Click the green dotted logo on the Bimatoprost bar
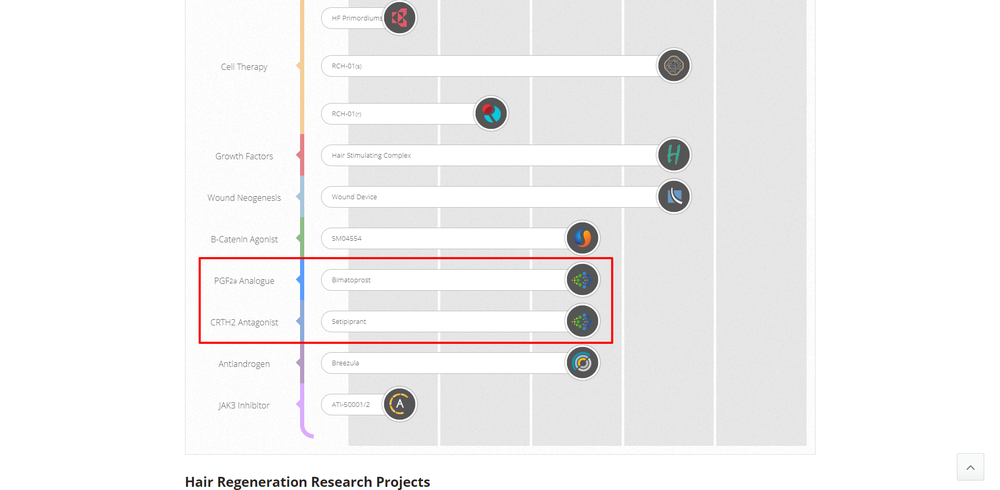This screenshot has width=1000, height=490. 582,280
